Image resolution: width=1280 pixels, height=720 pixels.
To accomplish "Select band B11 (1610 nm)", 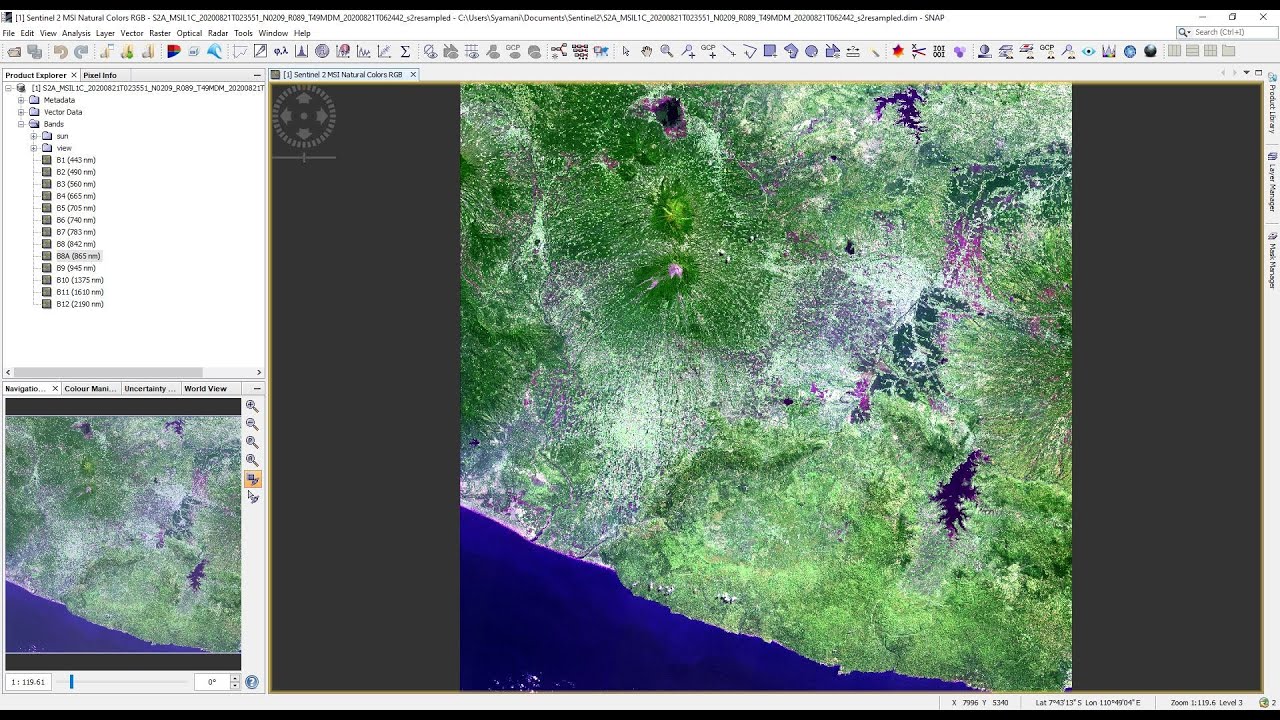I will 79,292.
